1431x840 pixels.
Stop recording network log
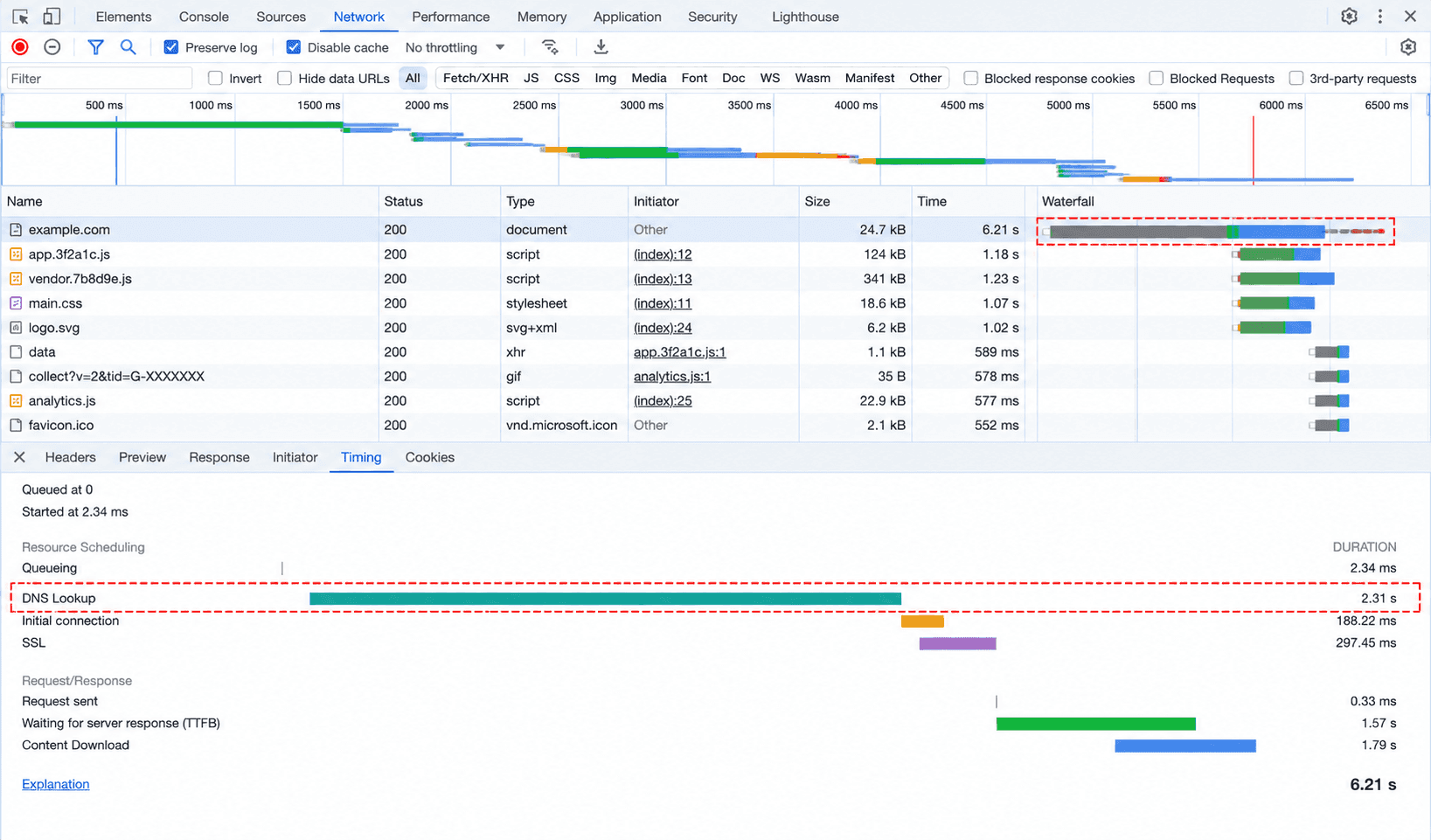tap(20, 47)
